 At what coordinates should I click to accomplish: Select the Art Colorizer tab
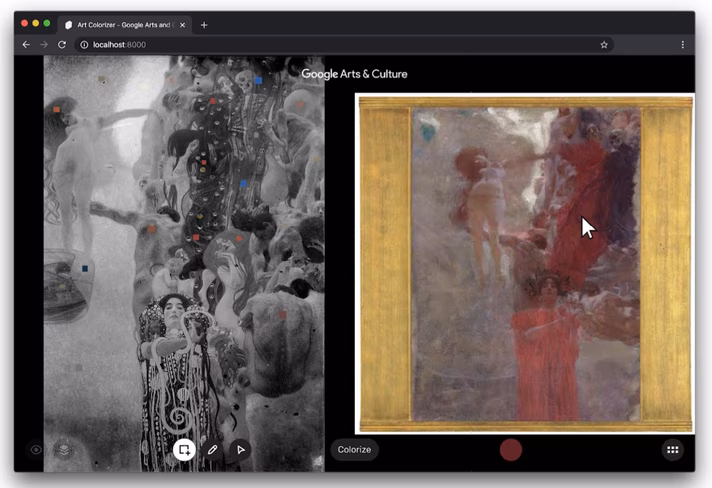[125, 25]
